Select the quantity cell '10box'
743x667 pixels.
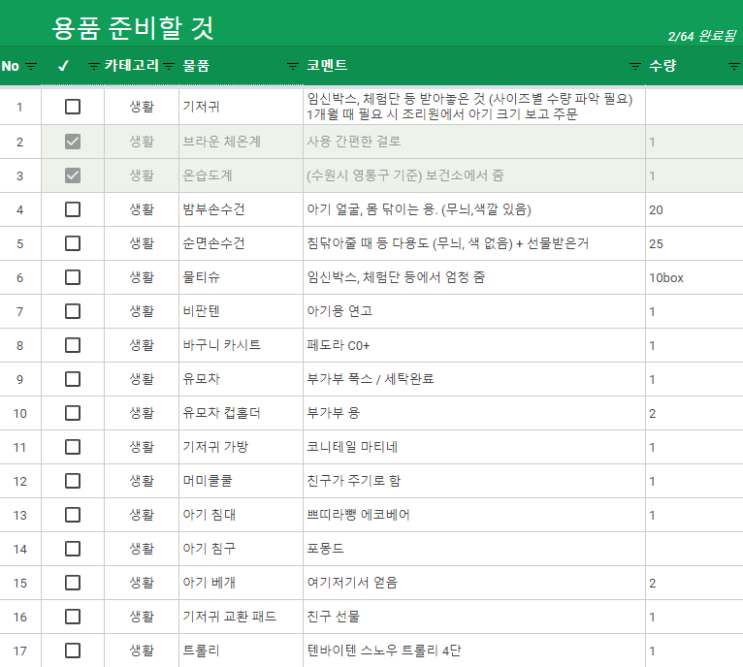pos(694,278)
